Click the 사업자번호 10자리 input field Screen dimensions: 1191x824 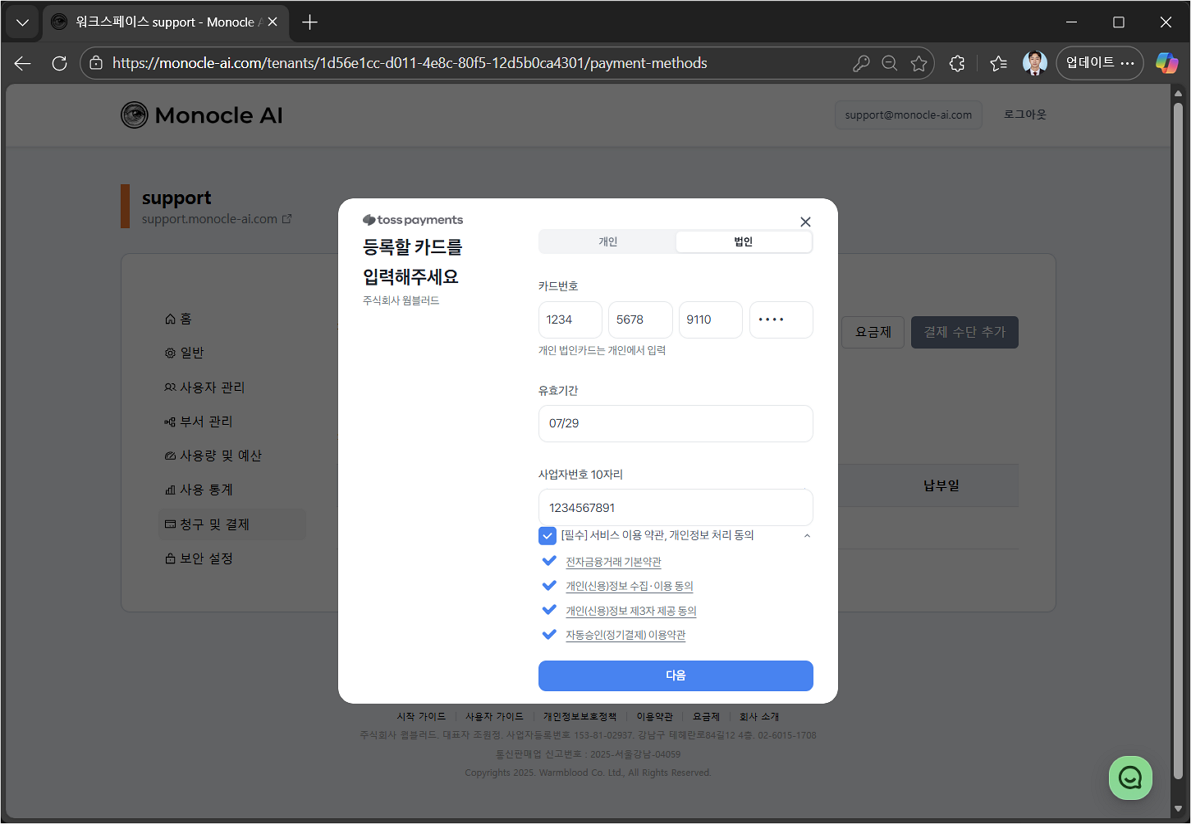675,507
